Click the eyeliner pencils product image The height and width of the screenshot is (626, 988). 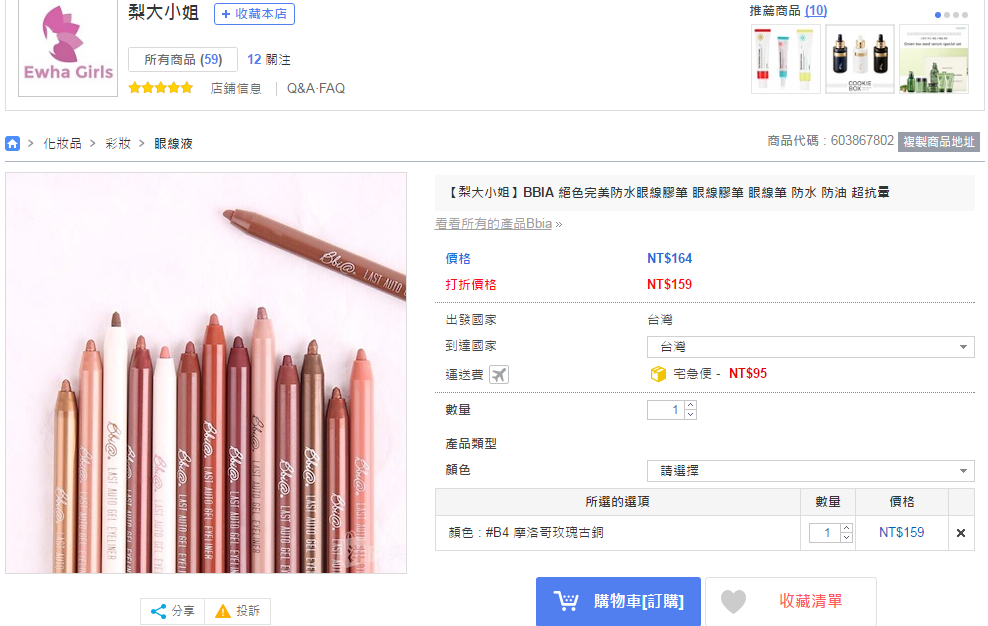206,373
